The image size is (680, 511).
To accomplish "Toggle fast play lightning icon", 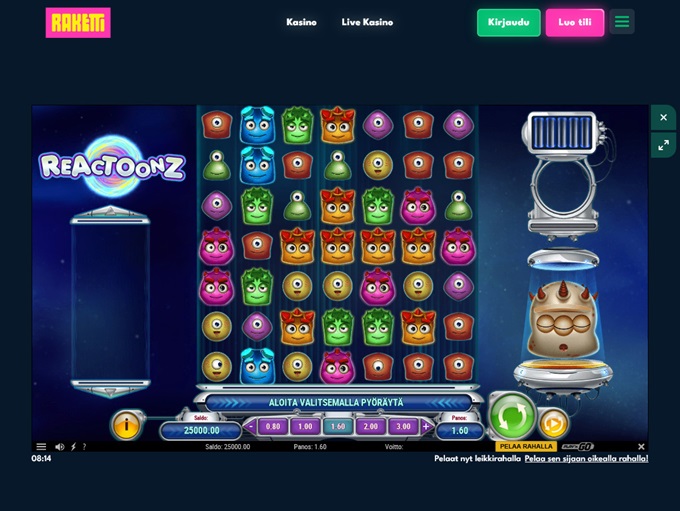I will point(73,447).
